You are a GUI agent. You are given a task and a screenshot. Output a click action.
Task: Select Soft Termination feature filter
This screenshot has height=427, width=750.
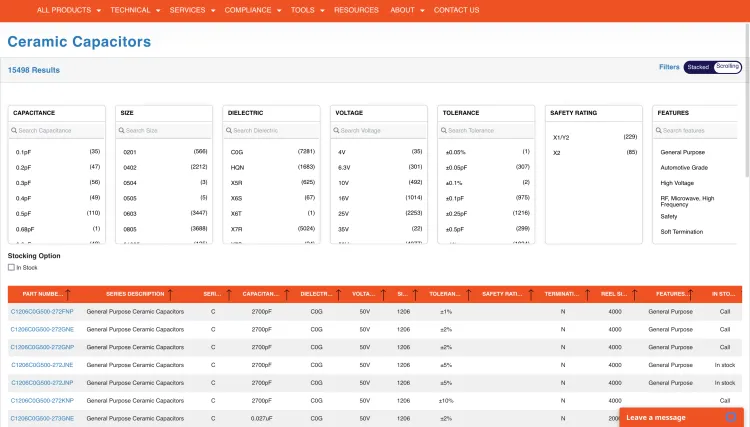tap(682, 231)
